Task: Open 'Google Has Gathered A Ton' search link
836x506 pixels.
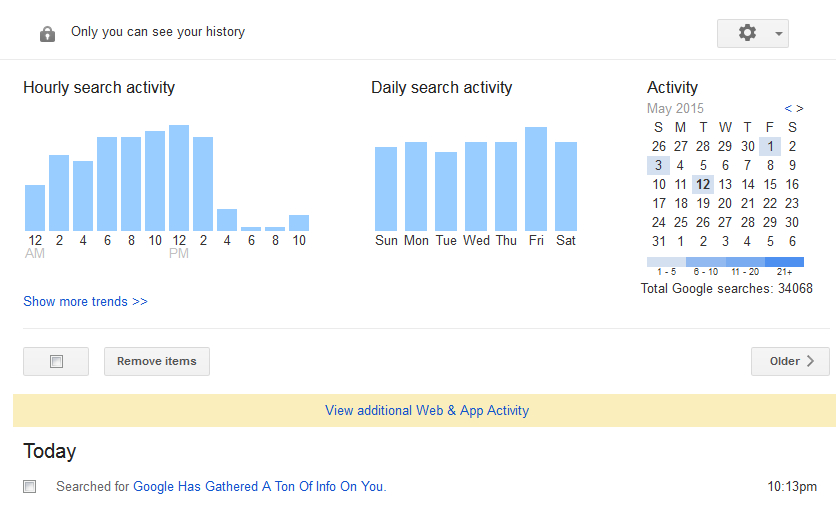Action: point(258,487)
